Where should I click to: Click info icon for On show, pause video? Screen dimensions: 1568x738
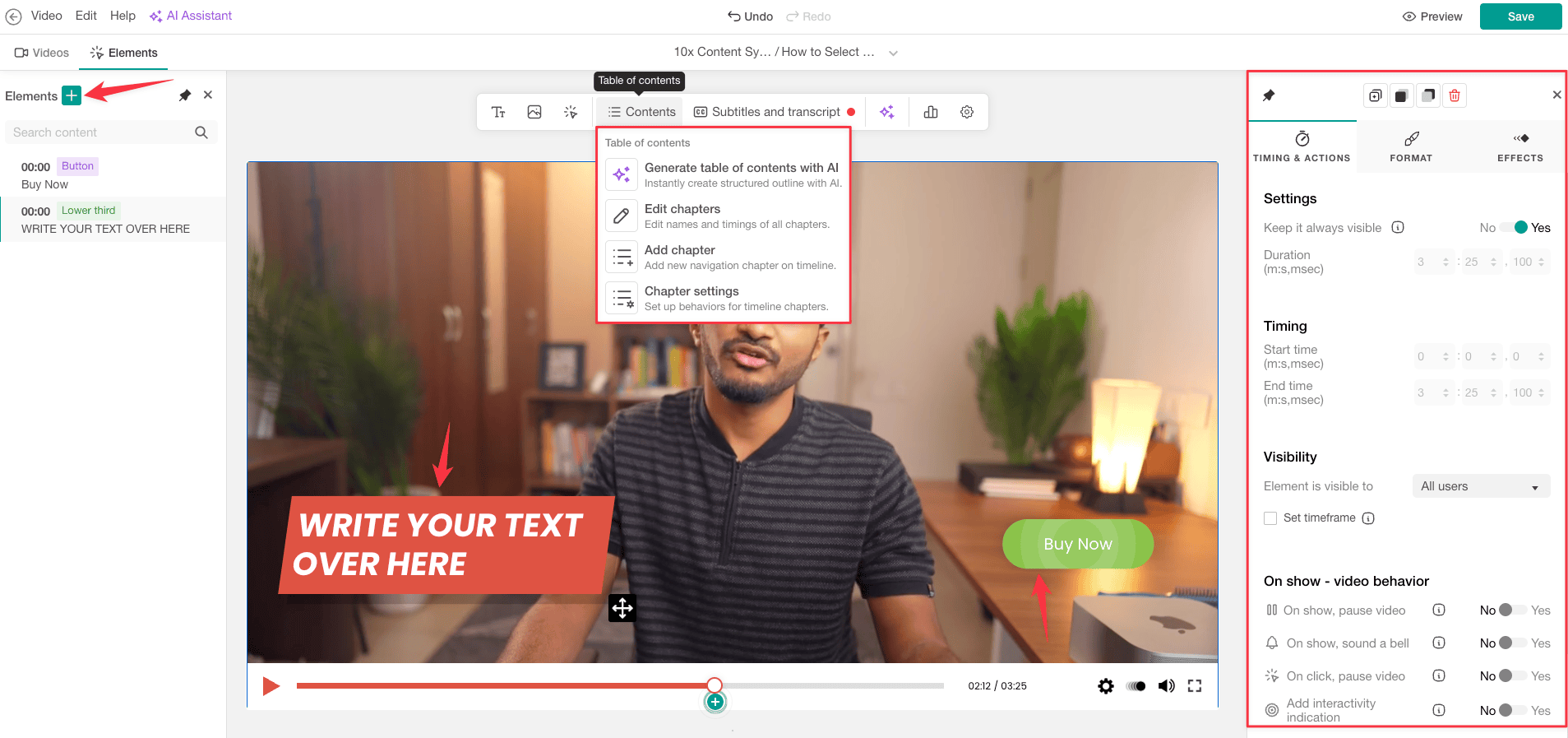[1439, 610]
